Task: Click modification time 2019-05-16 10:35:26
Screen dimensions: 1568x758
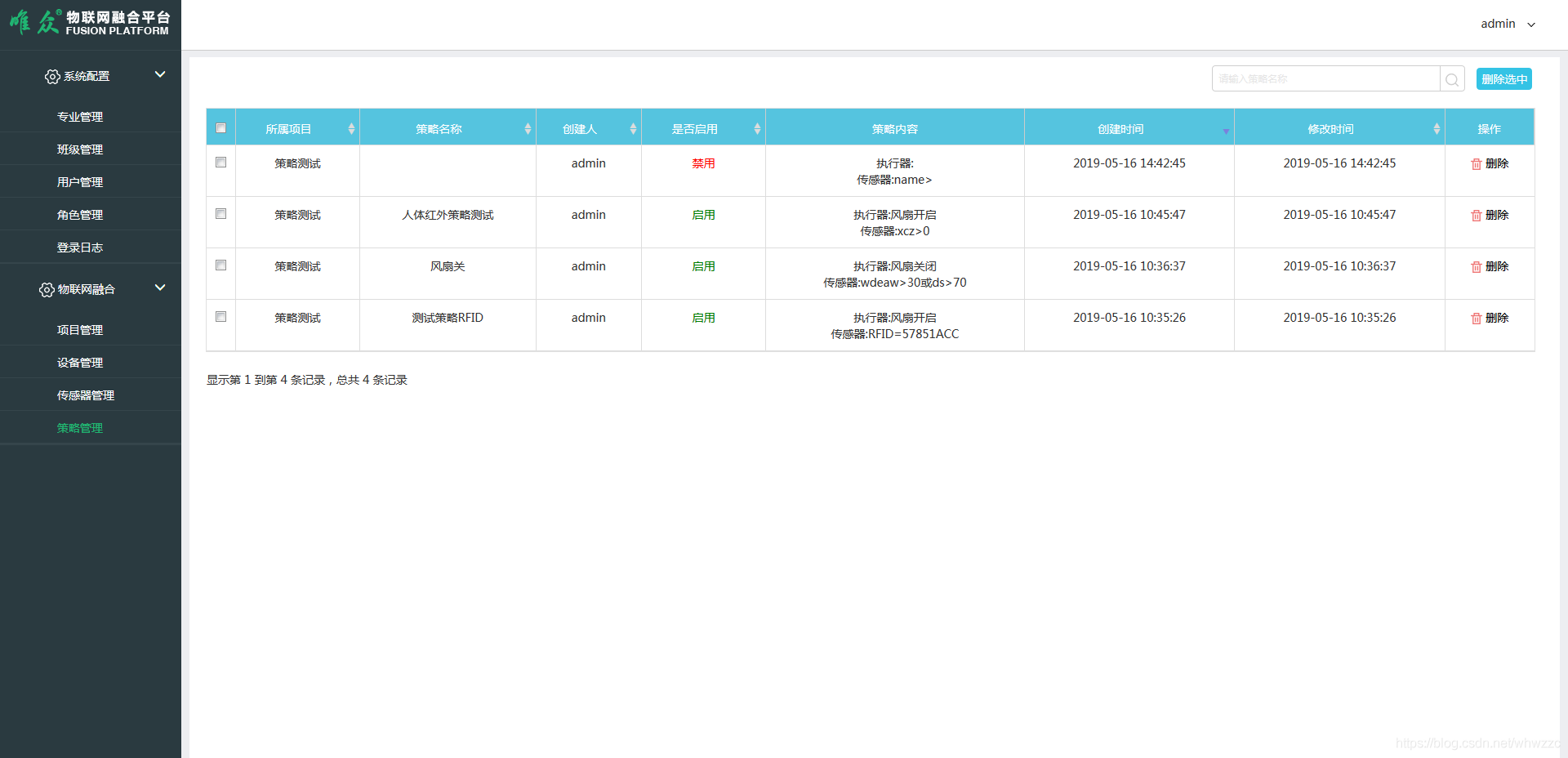Action: (1339, 318)
